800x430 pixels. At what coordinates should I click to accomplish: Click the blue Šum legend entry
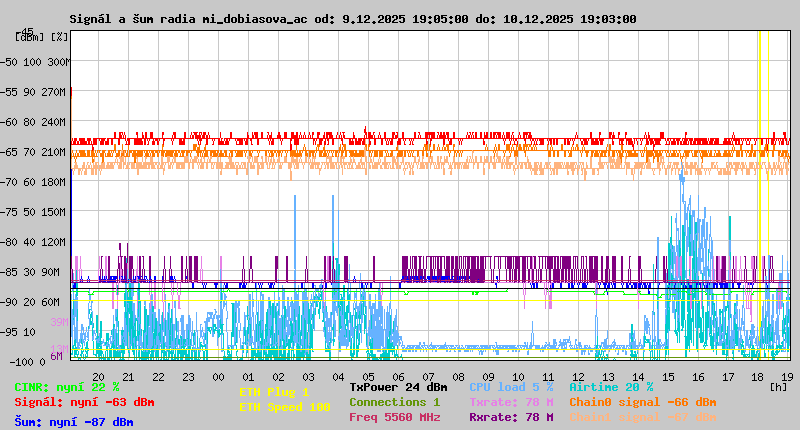pos(73,422)
